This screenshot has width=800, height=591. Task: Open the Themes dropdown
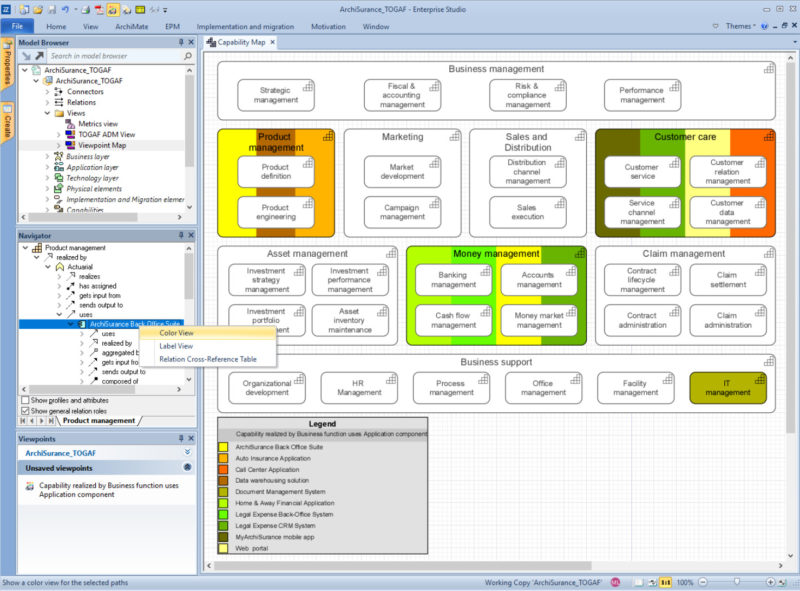[x=740, y=27]
